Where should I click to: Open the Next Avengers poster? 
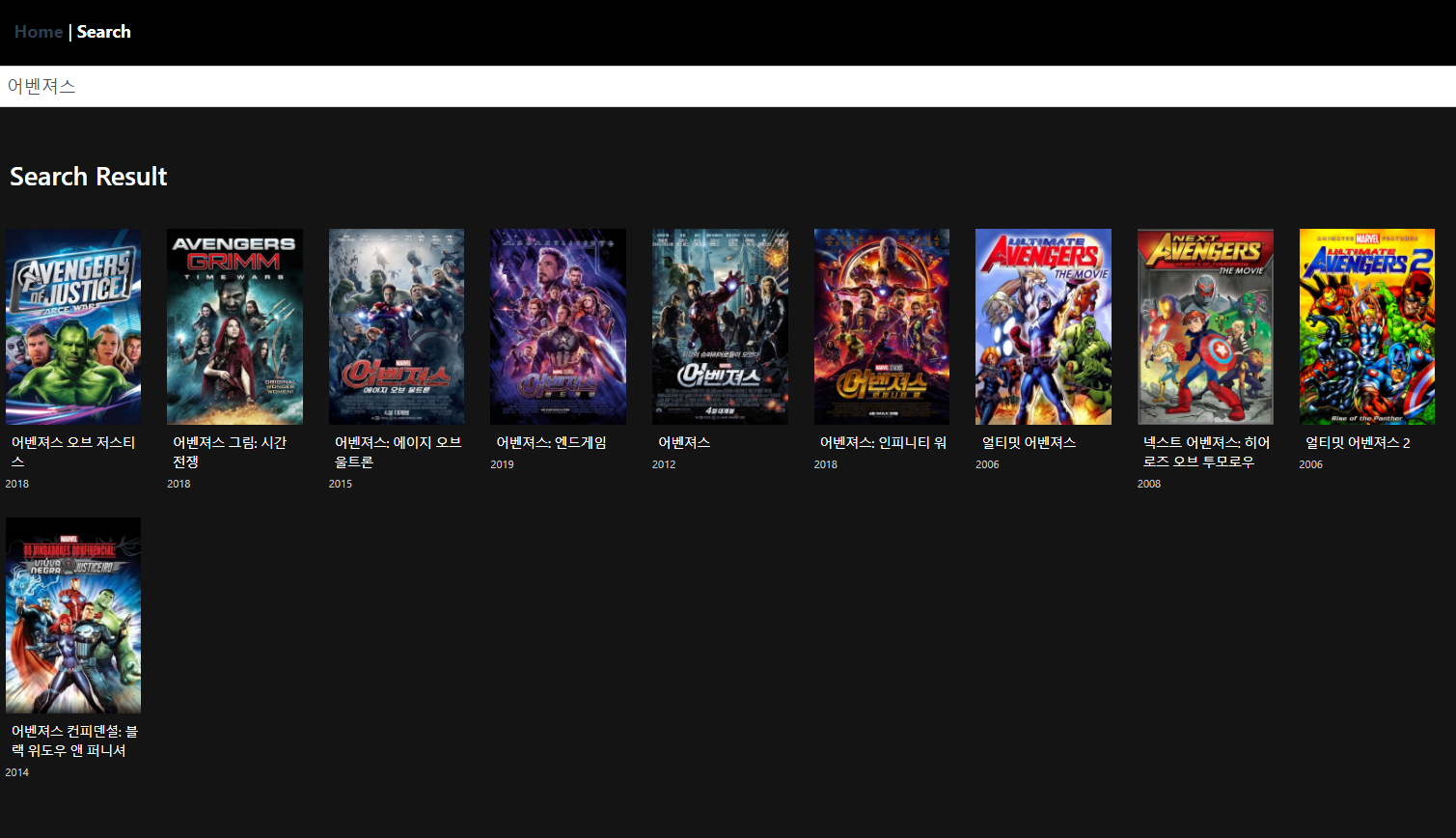(x=1205, y=326)
